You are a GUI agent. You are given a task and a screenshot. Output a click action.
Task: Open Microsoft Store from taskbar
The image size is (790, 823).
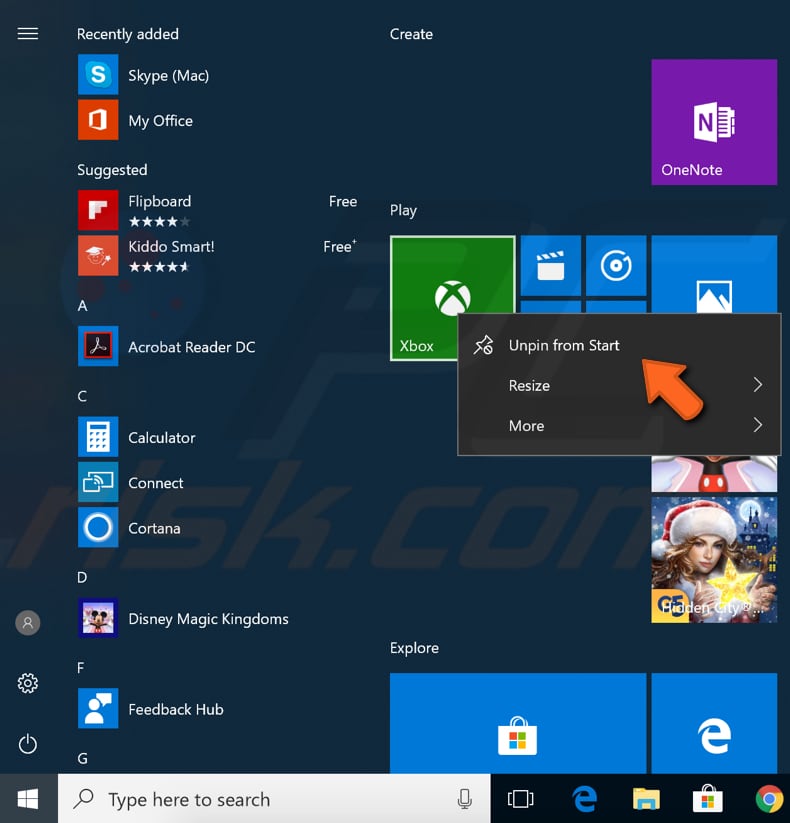708,798
